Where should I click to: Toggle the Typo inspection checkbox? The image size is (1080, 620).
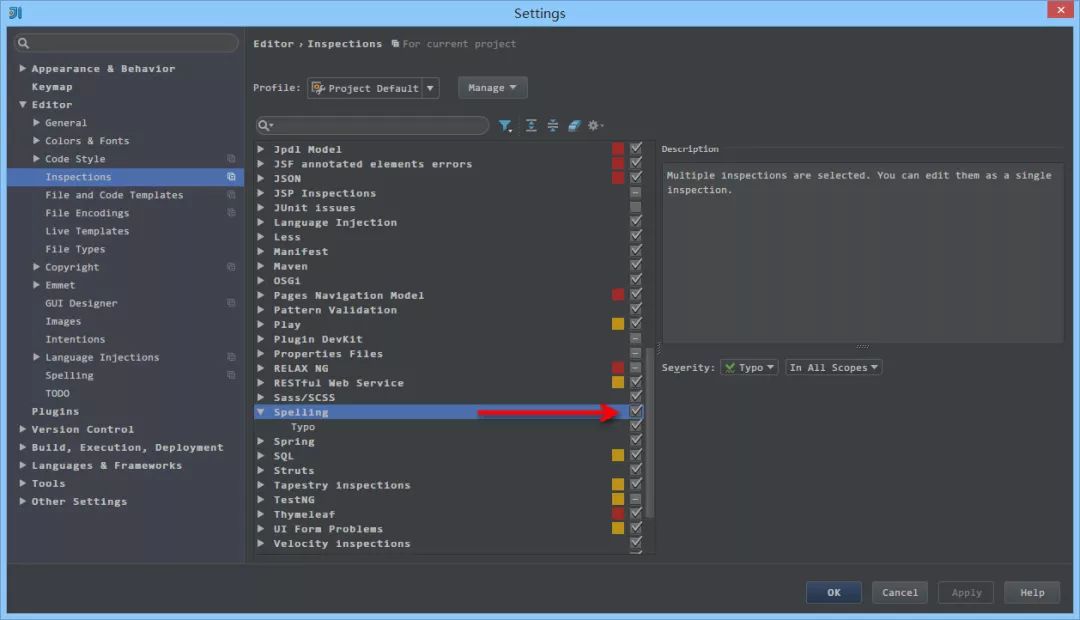pyautogui.click(x=635, y=427)
